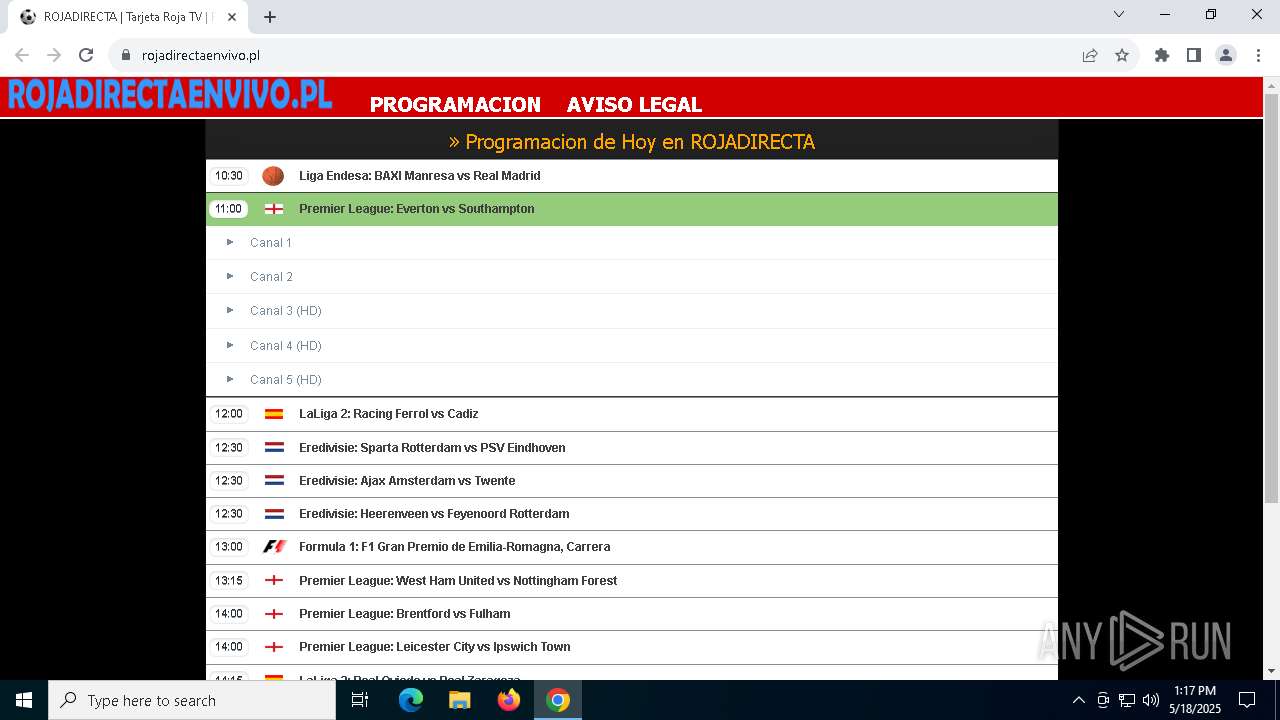Open Microsoft Edge from the taskbar
The width and height of the screenshot is (1280, 720).
click(411, 700)
